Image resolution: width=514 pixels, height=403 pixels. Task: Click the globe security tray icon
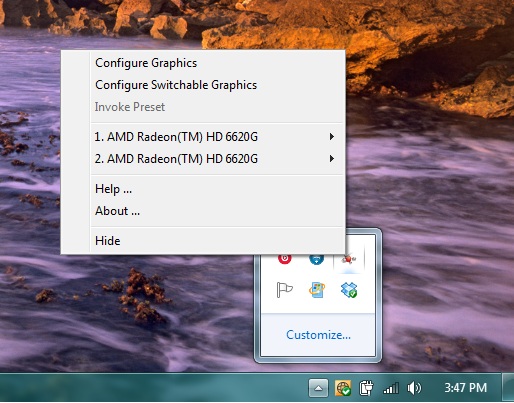tap(343, 388)
